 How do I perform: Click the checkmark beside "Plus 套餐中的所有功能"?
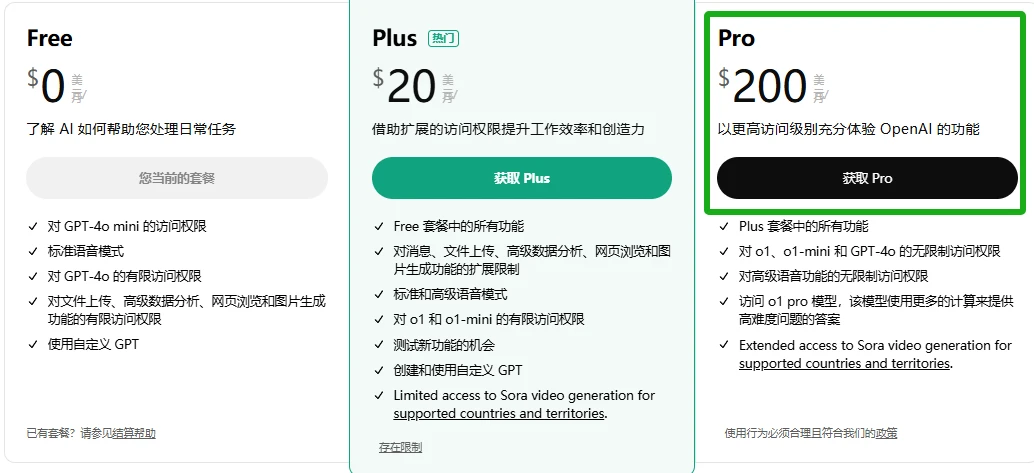point(725,227)
